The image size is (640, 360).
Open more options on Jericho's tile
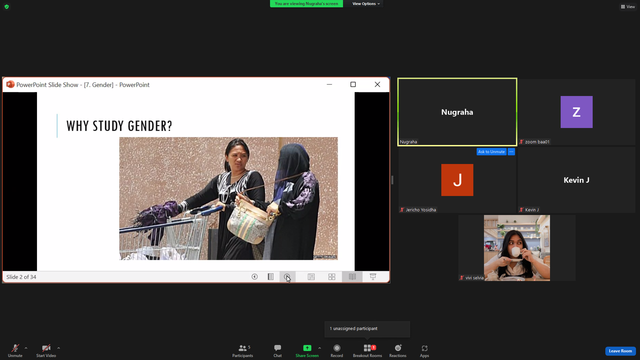tap(511, 152)
